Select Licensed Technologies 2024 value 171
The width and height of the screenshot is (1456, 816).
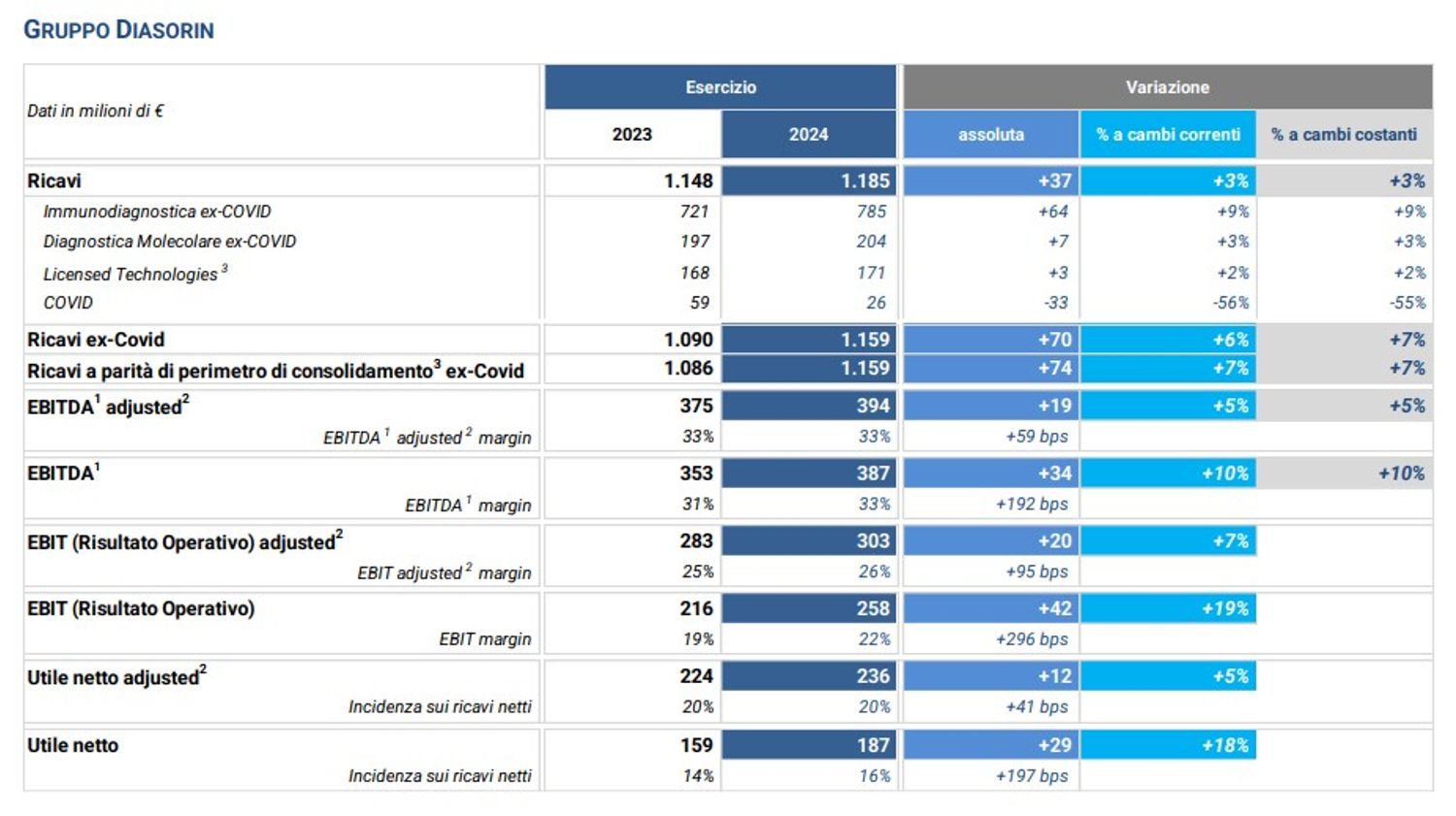coord(871,274)
